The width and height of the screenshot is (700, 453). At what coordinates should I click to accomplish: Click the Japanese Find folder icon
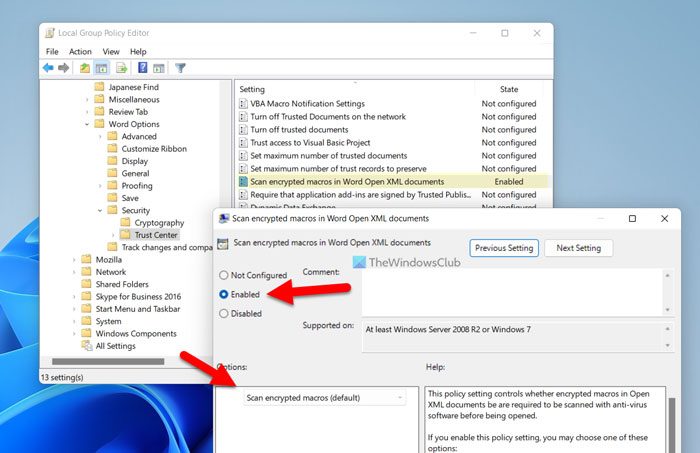pos(100,87)
